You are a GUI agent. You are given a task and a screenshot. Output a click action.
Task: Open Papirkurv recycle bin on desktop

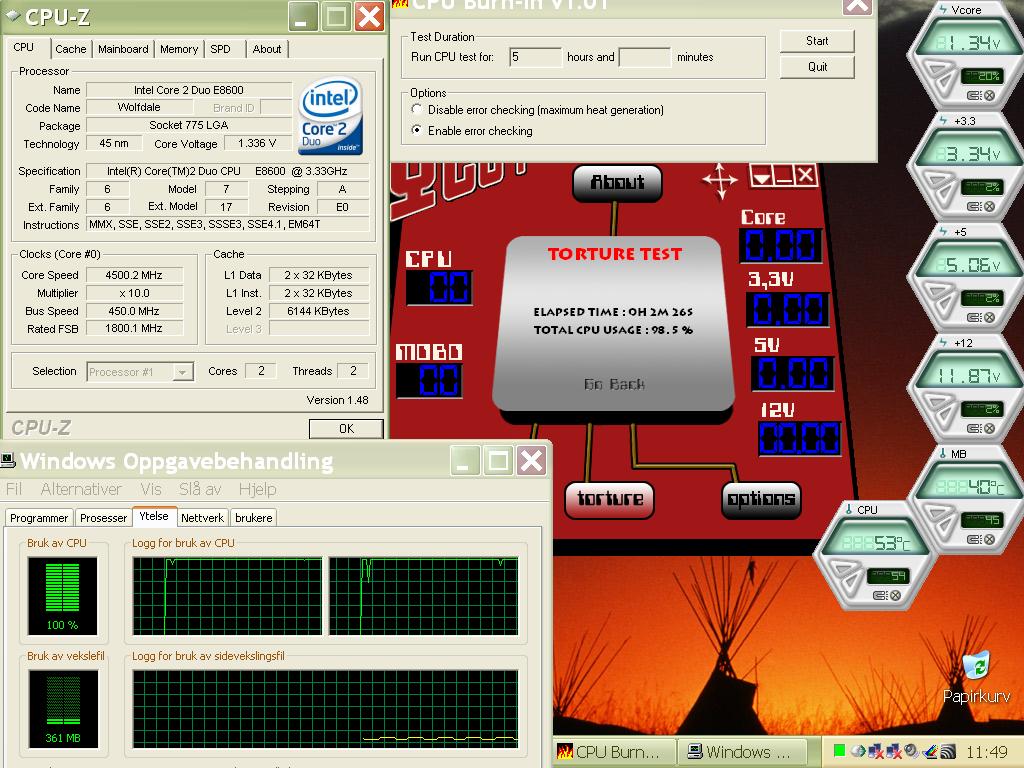pos(977,677)
